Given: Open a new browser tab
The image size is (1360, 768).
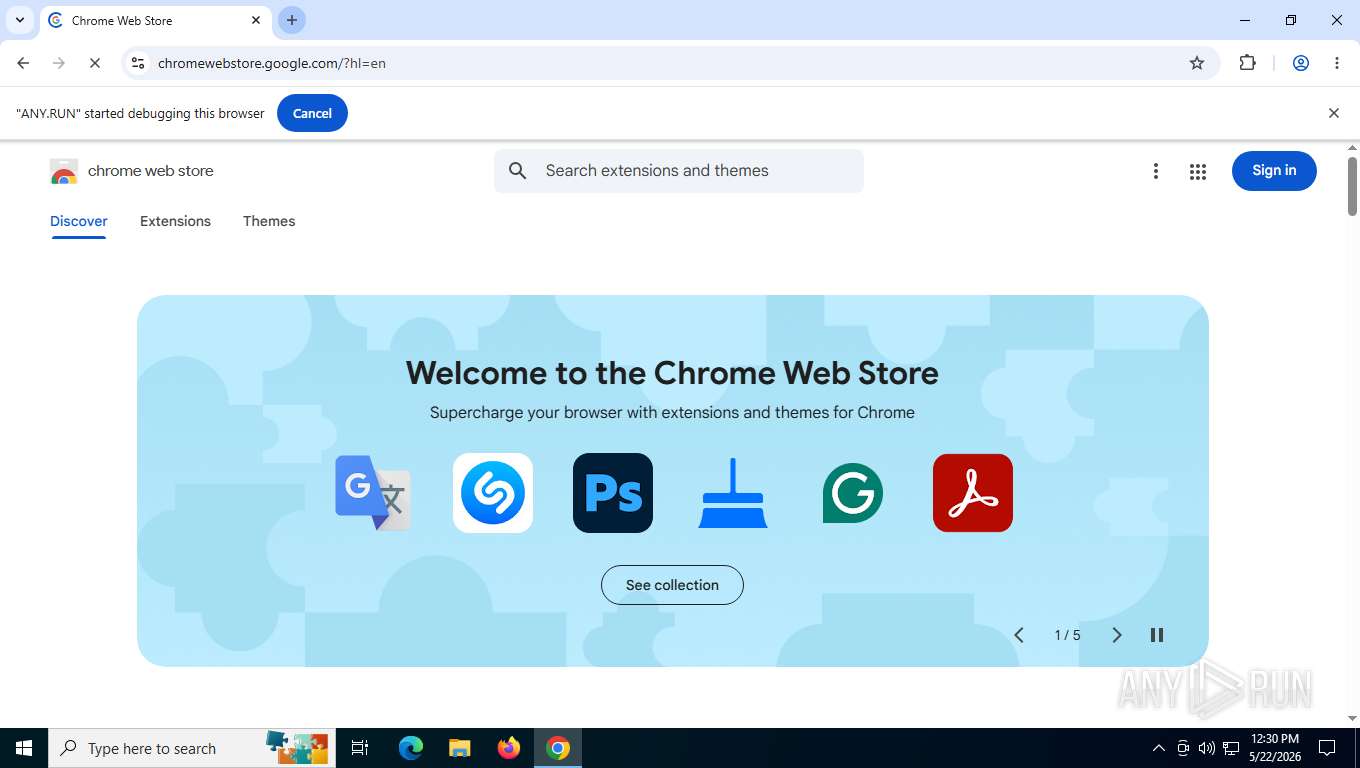Looking at the screenshot, I should [292, 20].
